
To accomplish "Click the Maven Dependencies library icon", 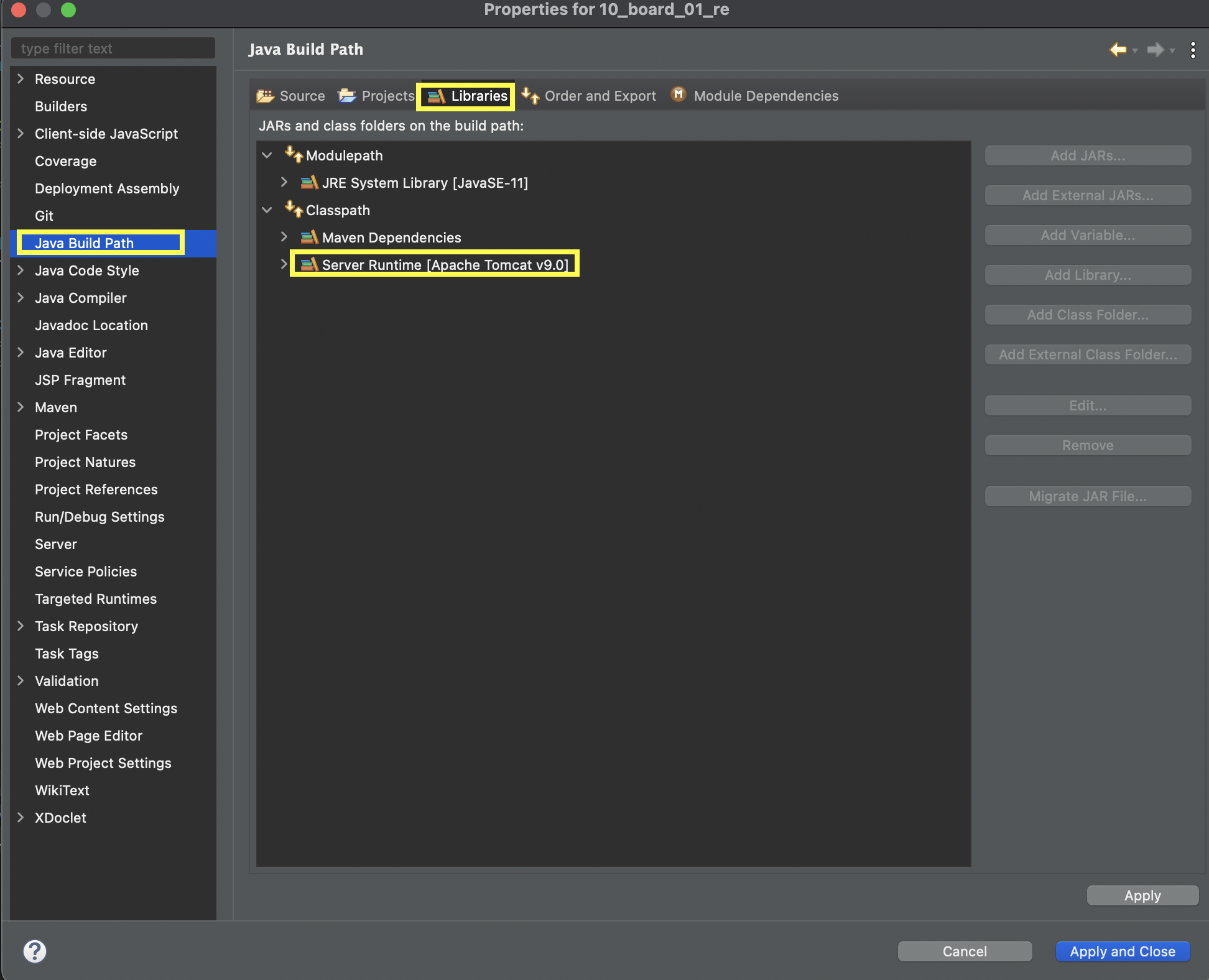I will [x=309, y=238].
